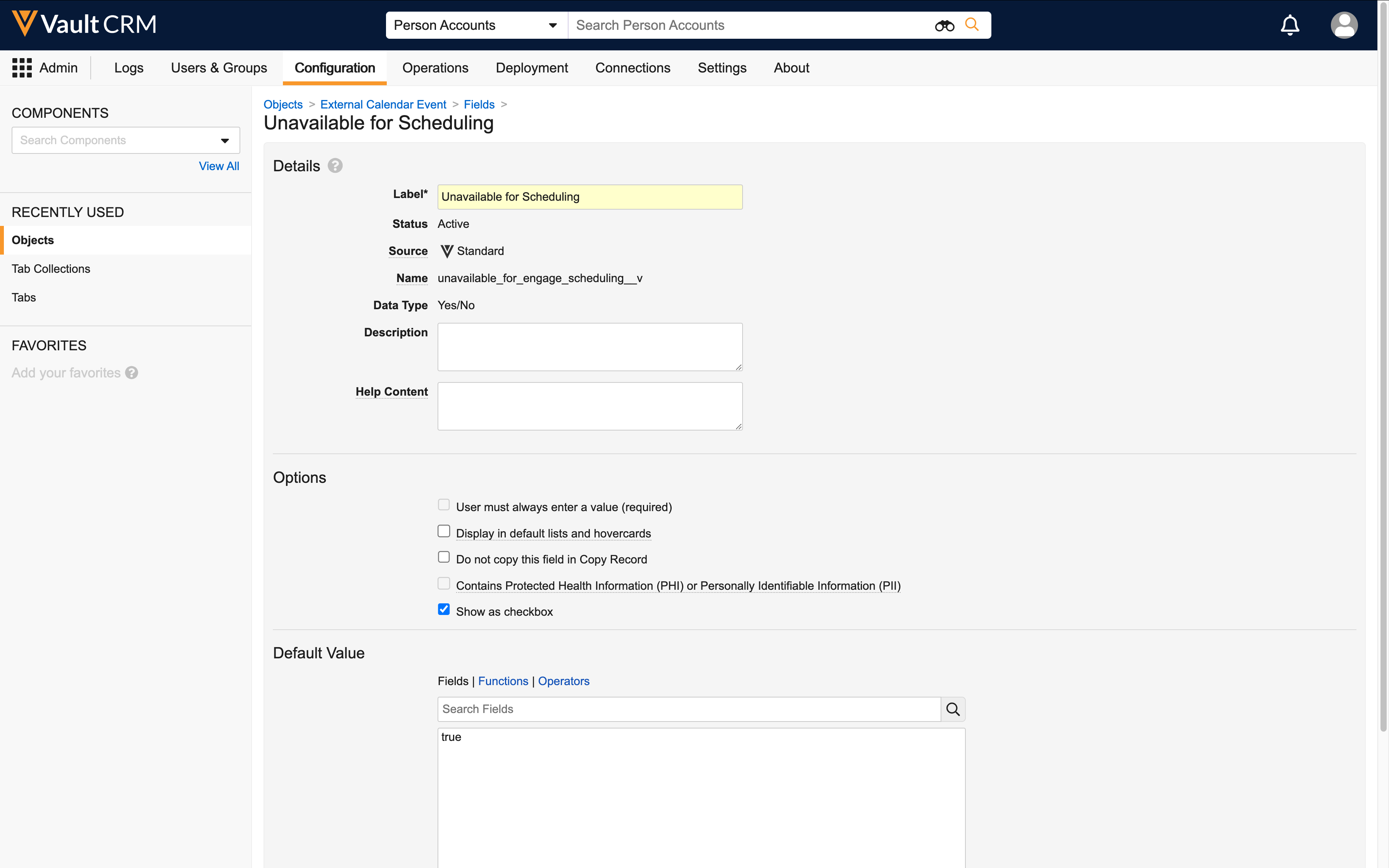This screenshot has width=1389, height=868.
Task: Open the user profile avatar
Action: [x=1344, y=25]
